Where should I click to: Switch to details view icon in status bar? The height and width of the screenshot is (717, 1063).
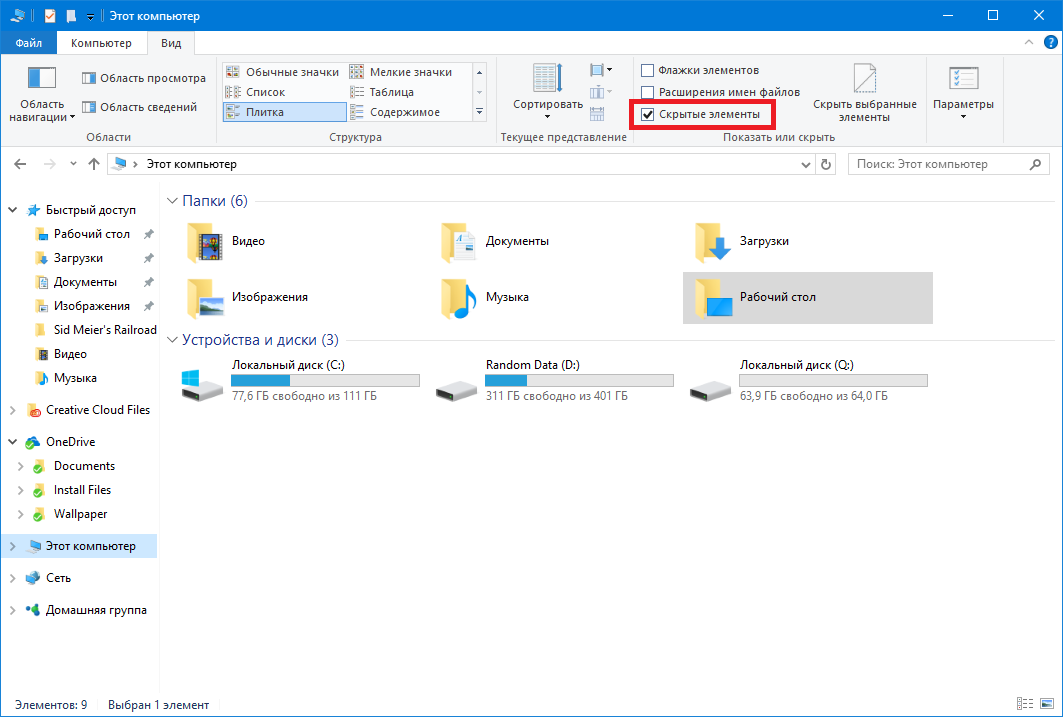1026,705
